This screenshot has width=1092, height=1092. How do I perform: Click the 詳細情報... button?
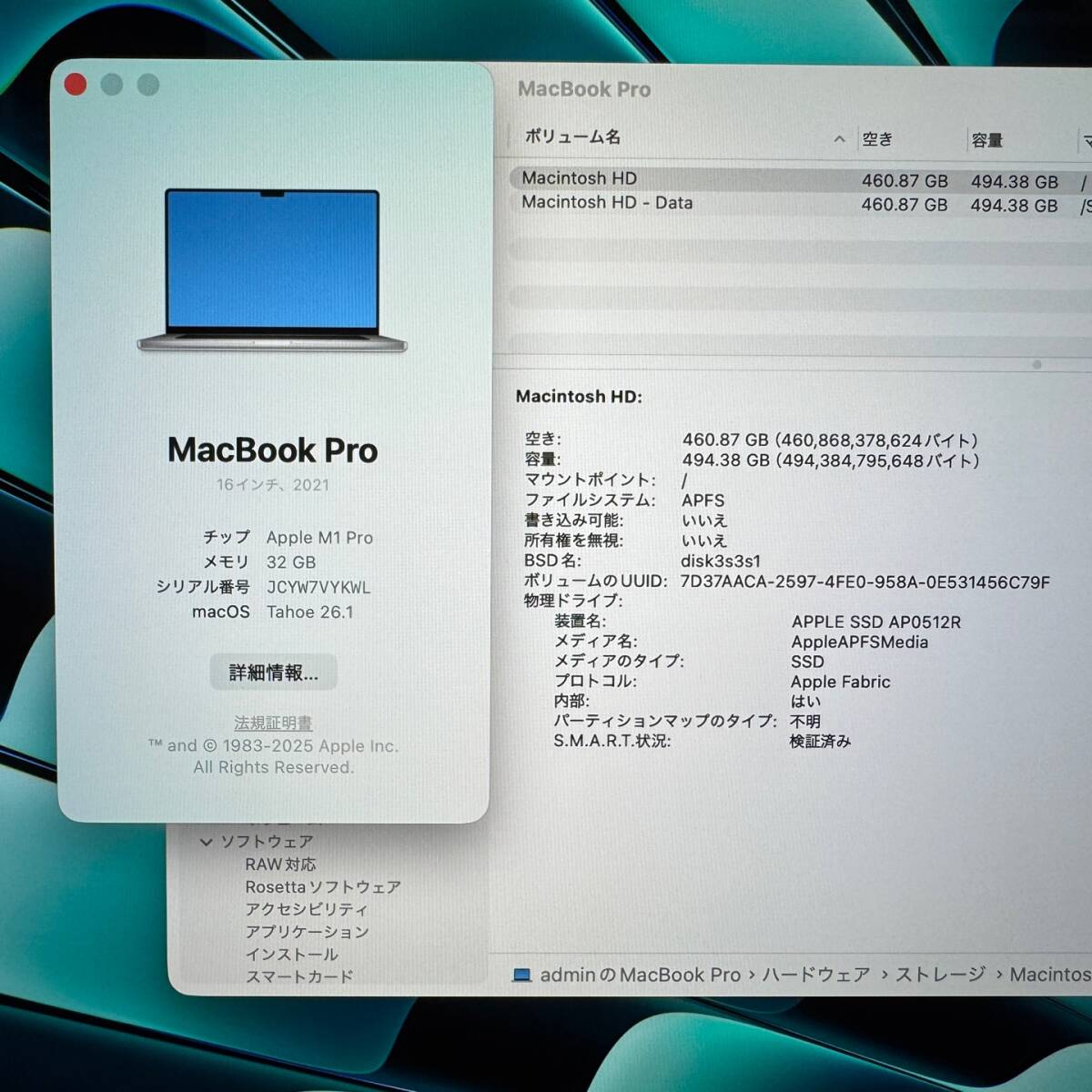coord(273,672)
